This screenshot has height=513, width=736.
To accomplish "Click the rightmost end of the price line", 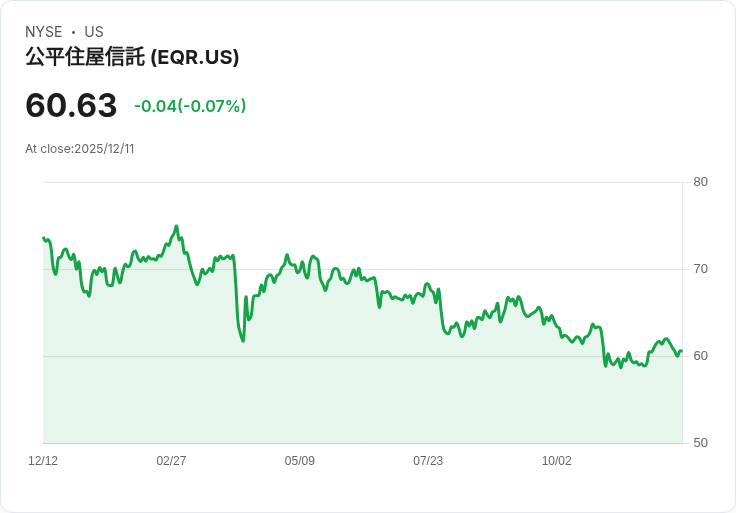I will tap(681, 351).
